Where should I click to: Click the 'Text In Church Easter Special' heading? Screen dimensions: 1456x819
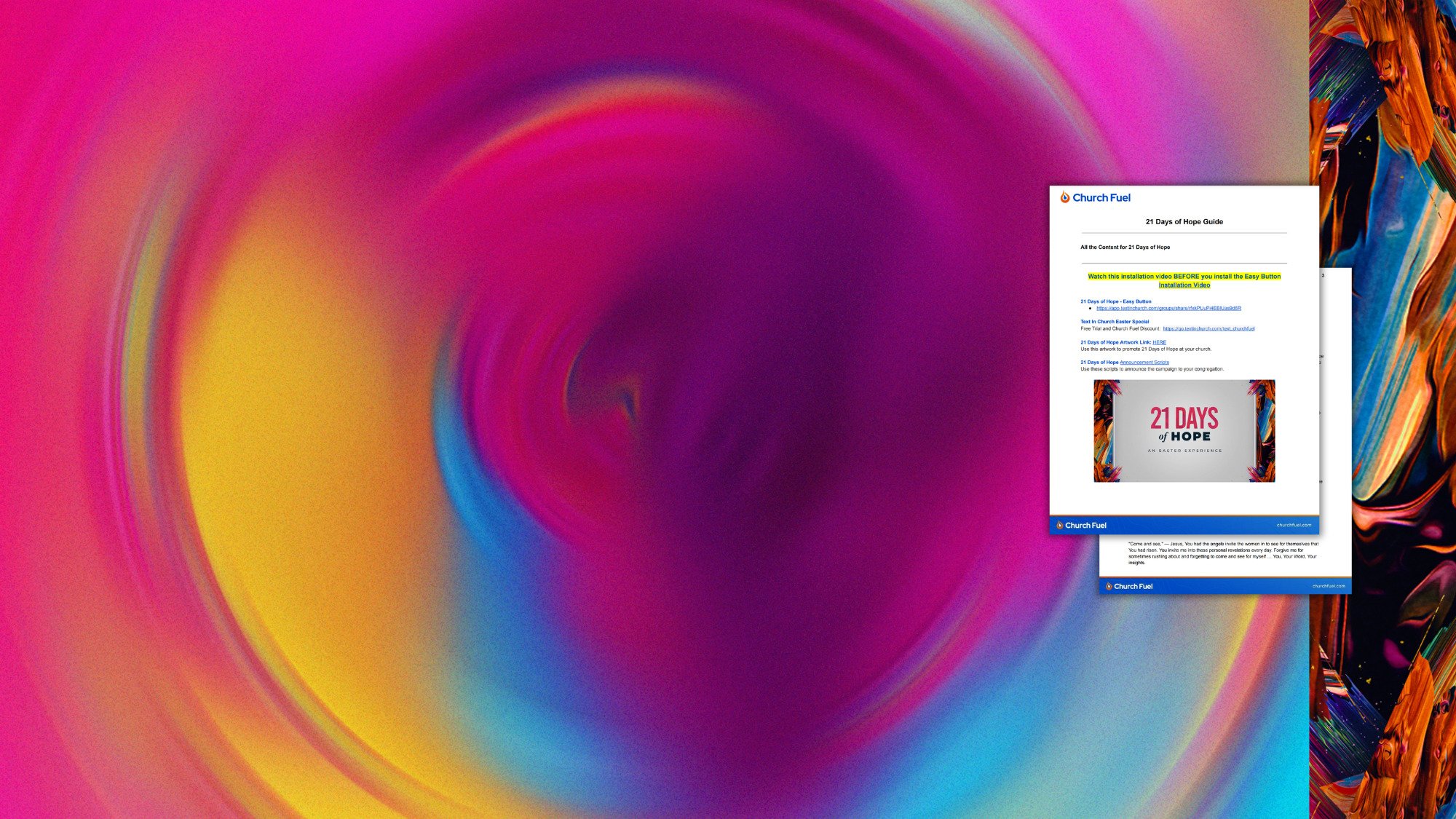coord(1115,322)
